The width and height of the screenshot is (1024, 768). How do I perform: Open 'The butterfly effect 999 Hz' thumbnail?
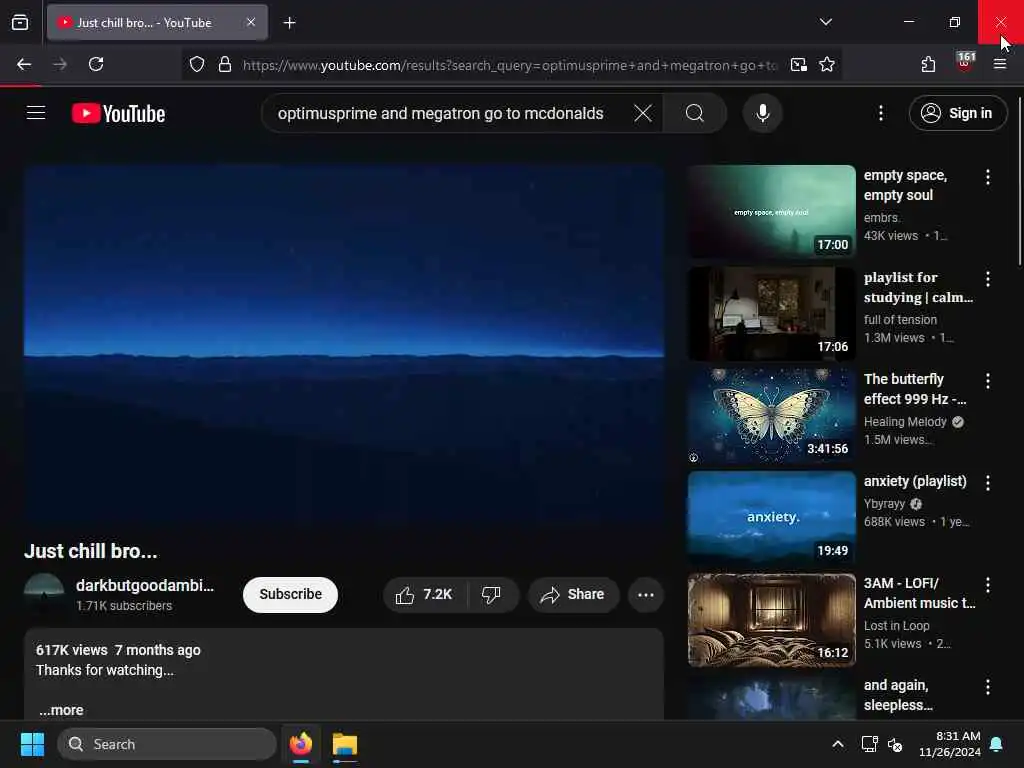771,415
